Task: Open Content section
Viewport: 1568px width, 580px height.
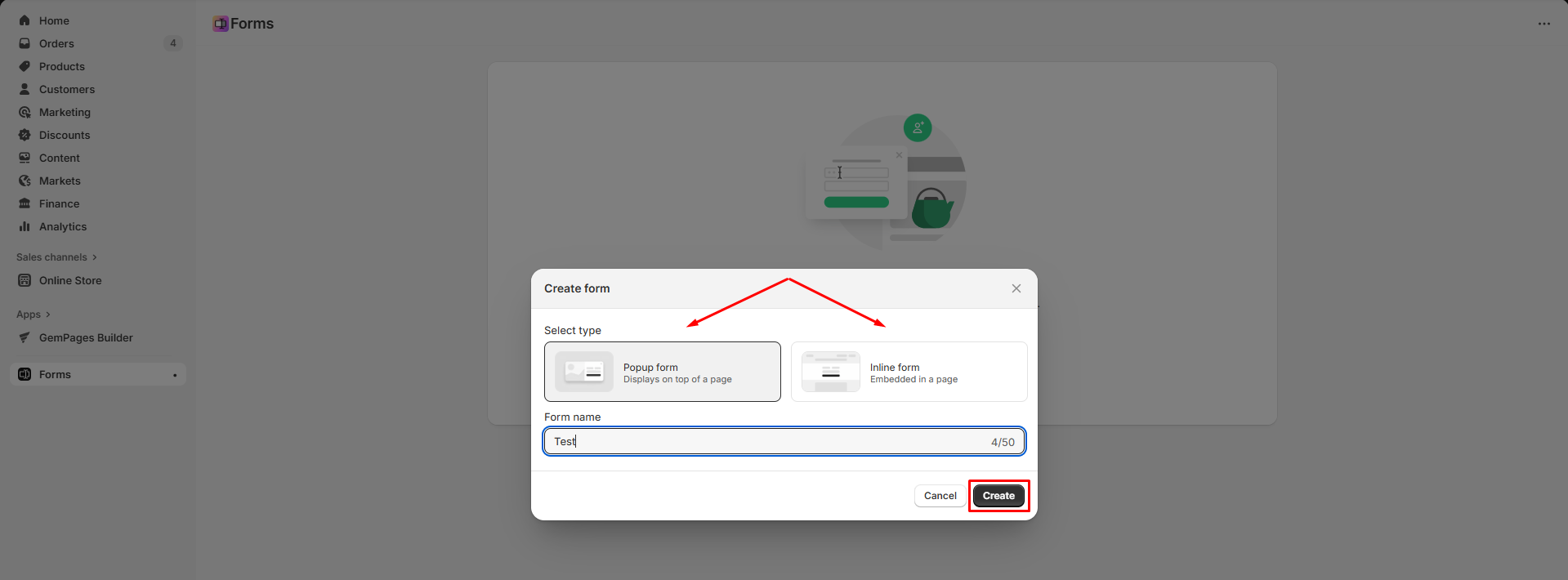Action: click(98, 158)
